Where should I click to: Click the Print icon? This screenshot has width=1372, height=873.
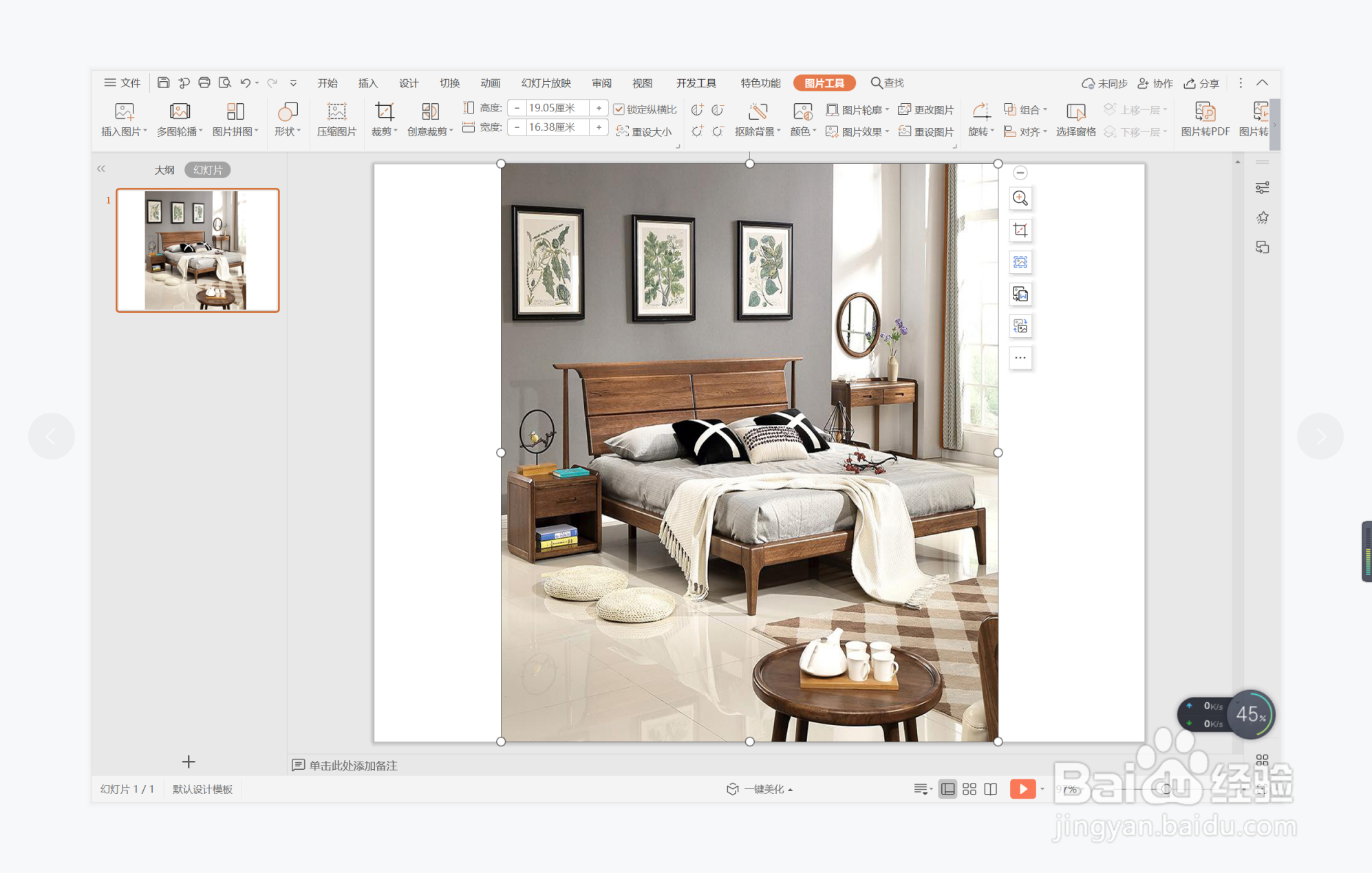pyautogui.click(x=204, y=83)
